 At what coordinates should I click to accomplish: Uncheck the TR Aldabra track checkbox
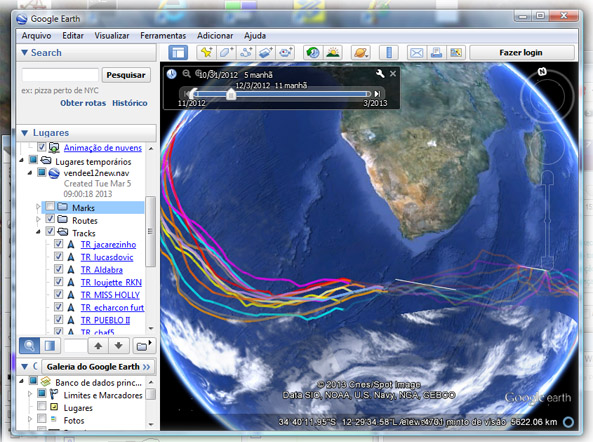tap(58, 269)
